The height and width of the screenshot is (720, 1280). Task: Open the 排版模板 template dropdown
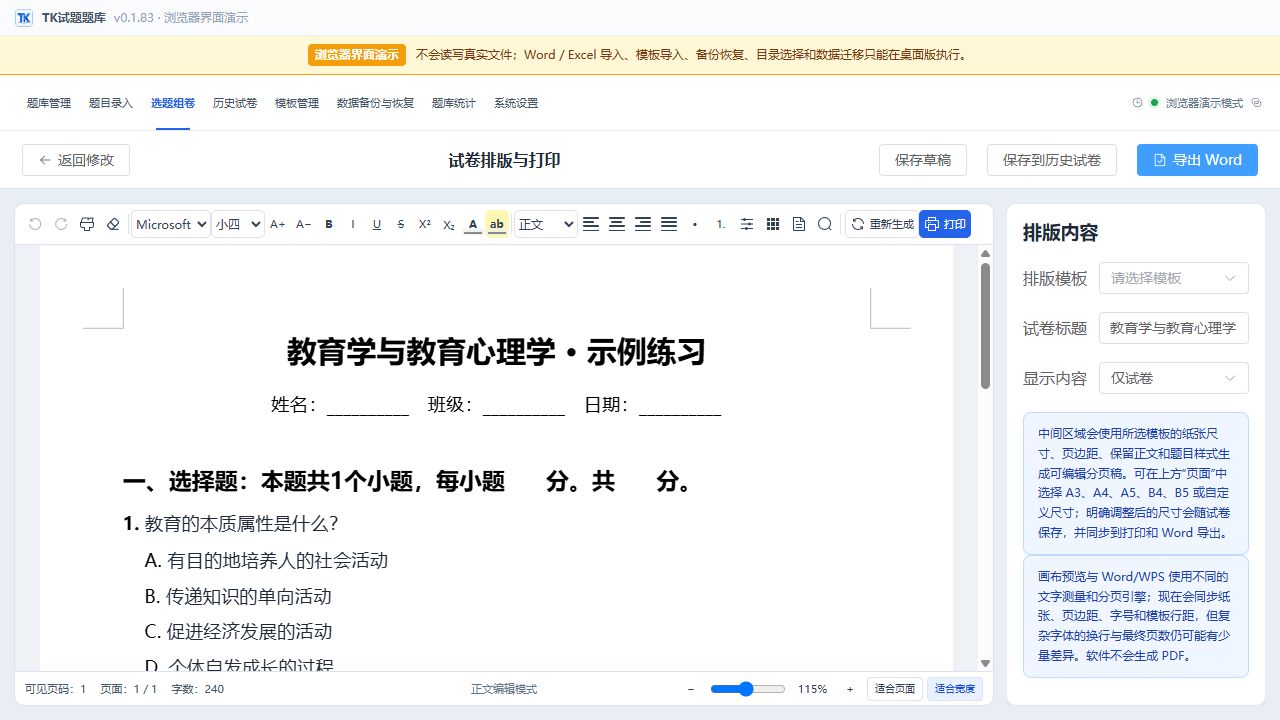pyautogui.click(x=1174, y=278)
